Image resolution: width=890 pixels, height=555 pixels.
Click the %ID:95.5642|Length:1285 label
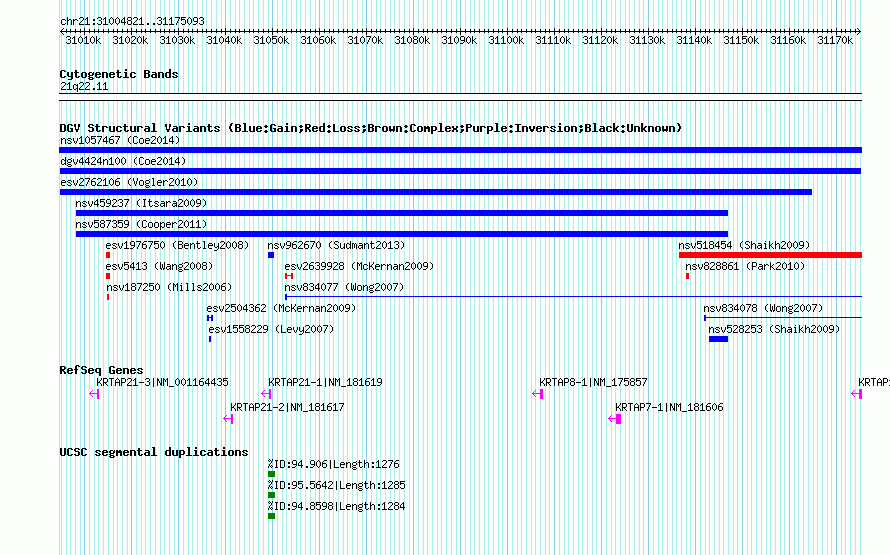click(337, 485)
